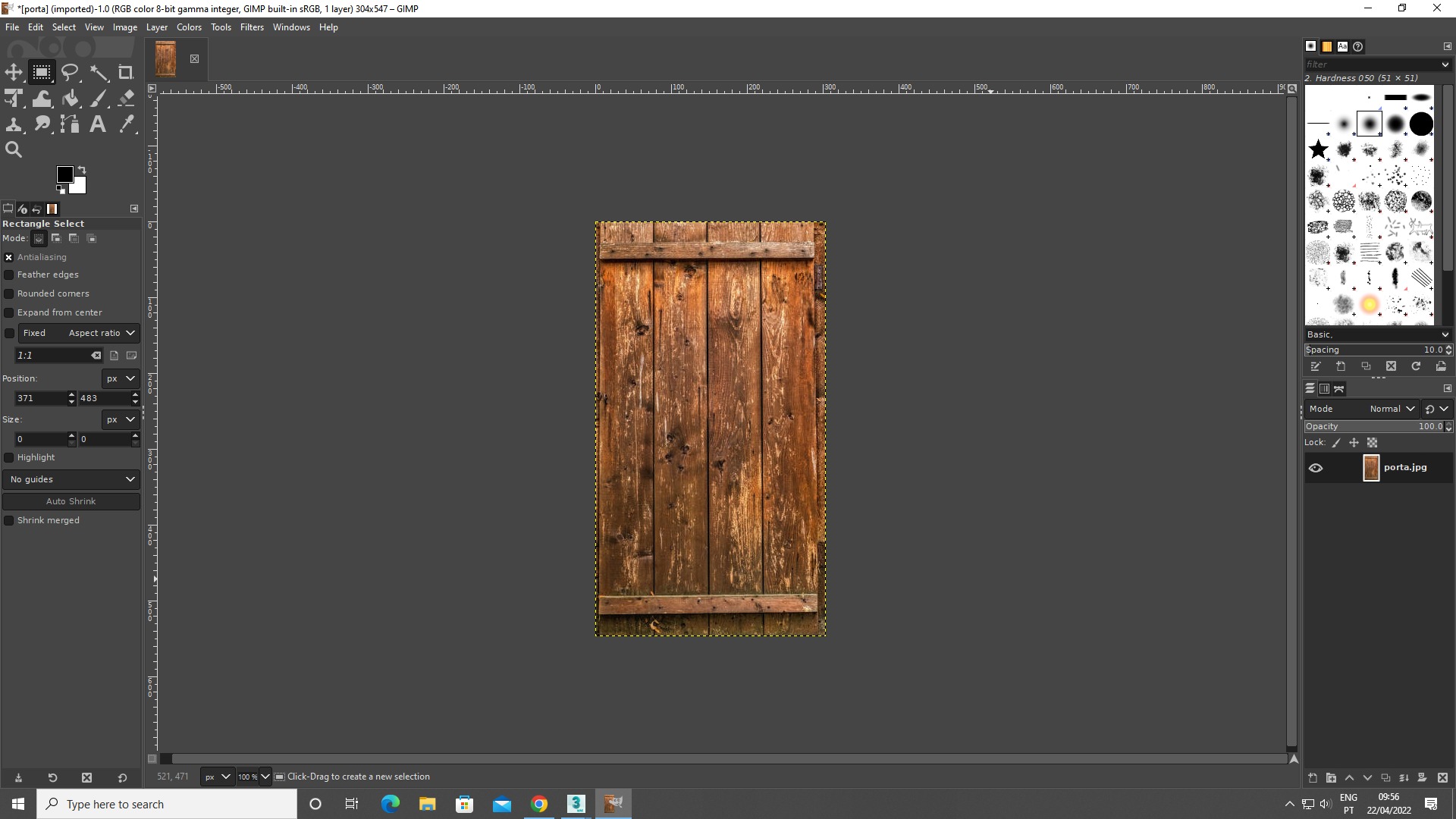Screen dimensions: 1456x819
Task: Swap foreground and background colors
Action: click(x=81, y=170)
